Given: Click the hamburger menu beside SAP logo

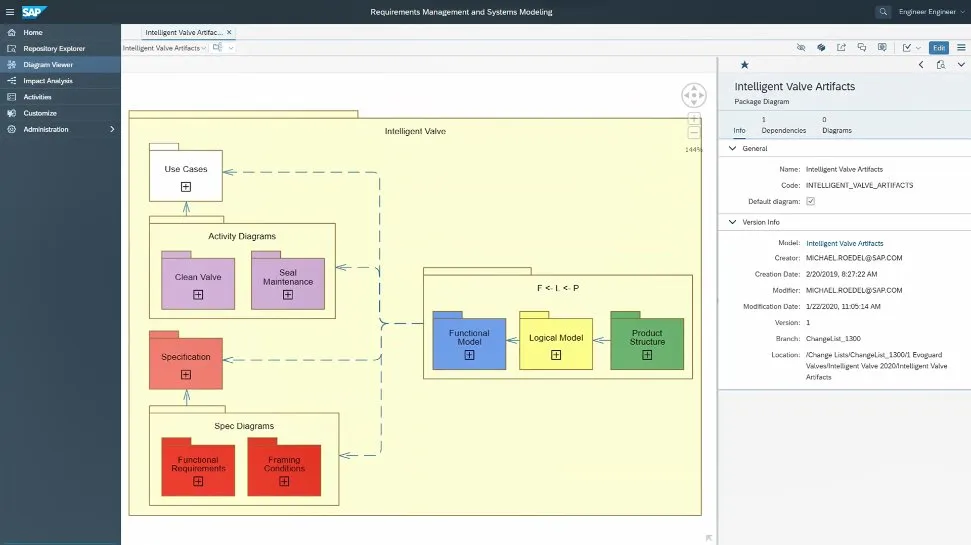Looking at the screenshot, I should pos(10,12).
